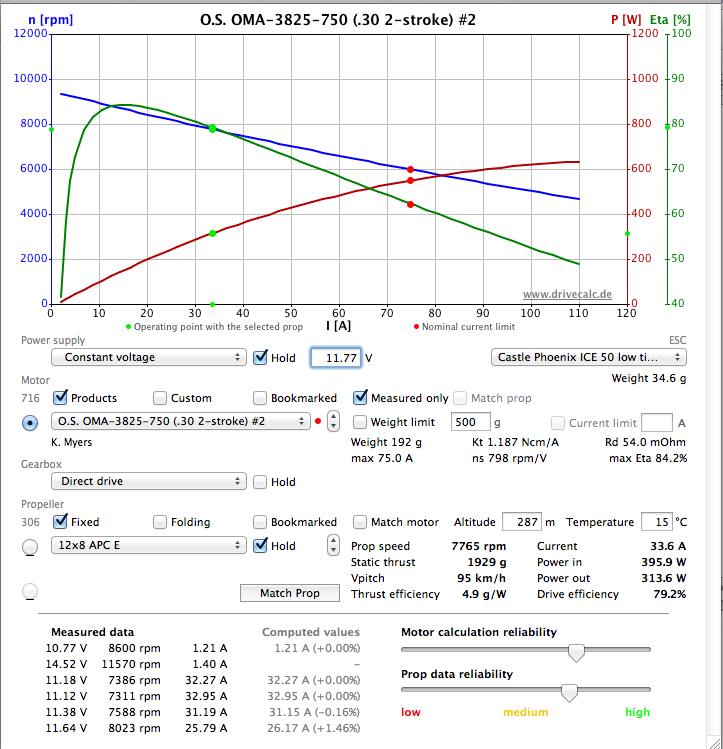Screen dimensions: 723x749
Task: Toggle the propeller Hold checkbox
Action: [260, 545]
